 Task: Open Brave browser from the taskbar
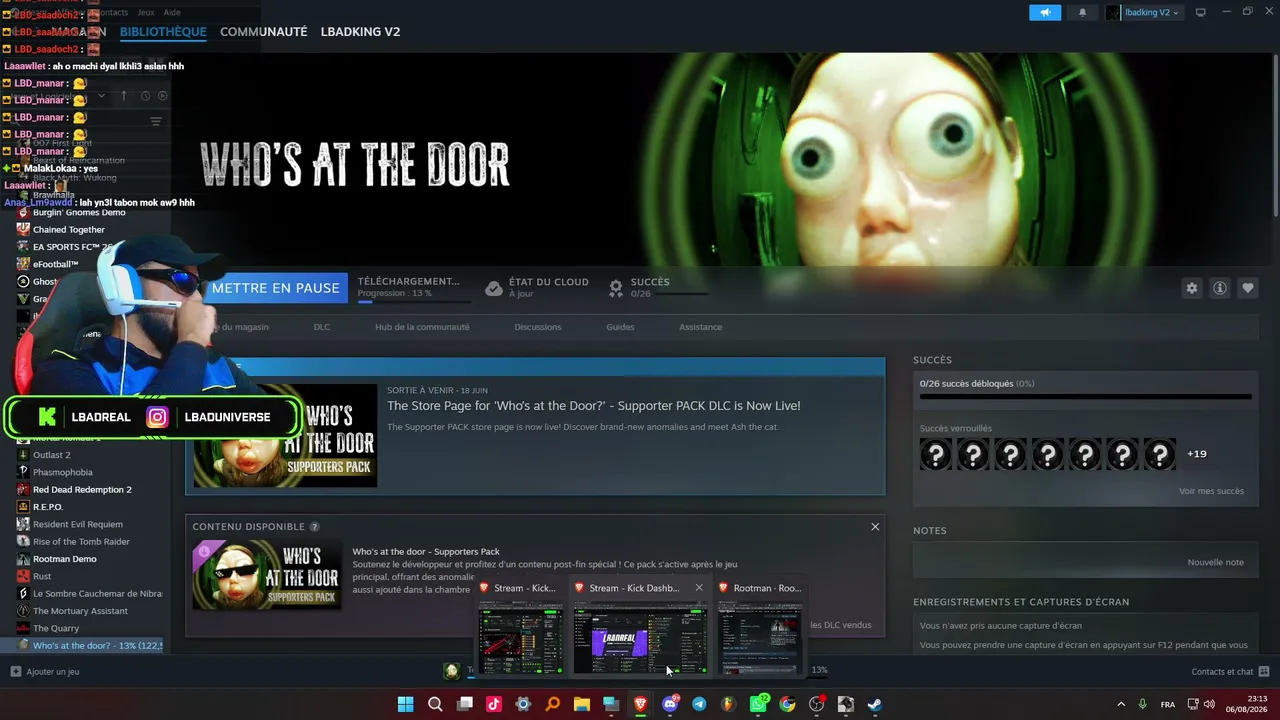tap(640, 704)
